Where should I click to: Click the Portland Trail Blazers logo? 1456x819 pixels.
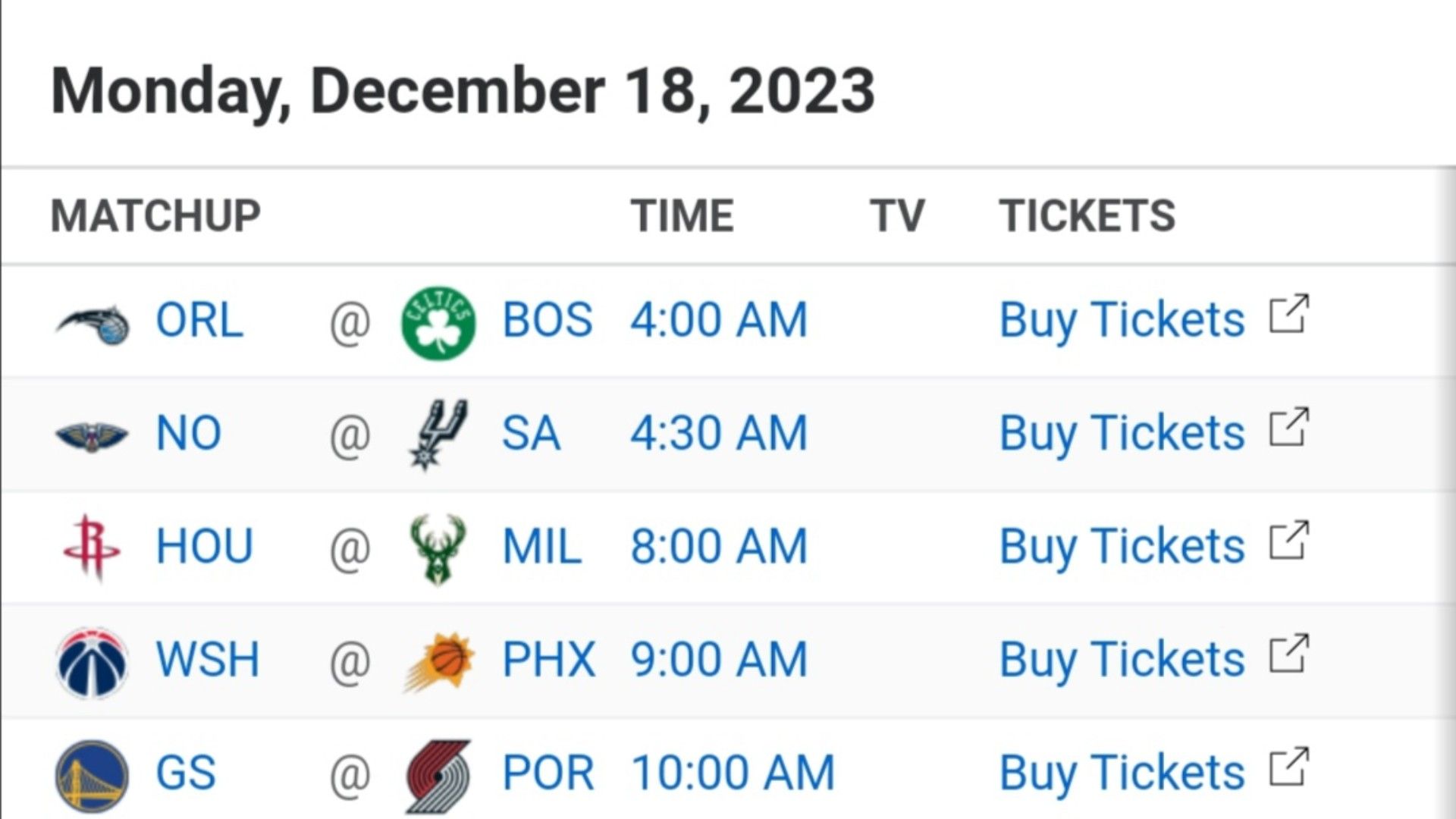[x=438, y=777]
